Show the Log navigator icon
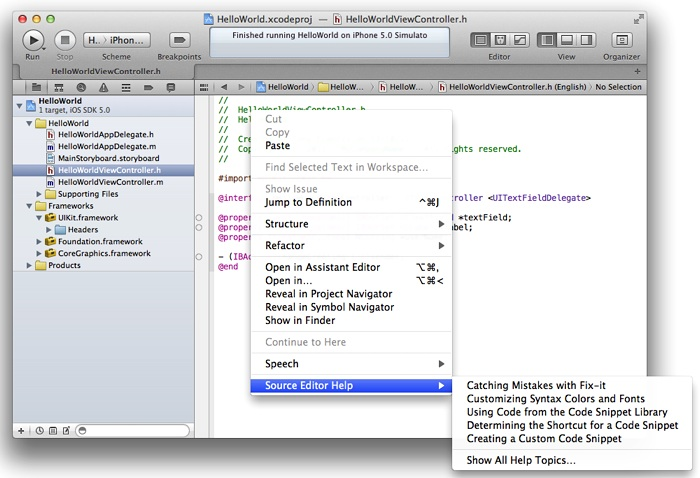 click(171, 87)
